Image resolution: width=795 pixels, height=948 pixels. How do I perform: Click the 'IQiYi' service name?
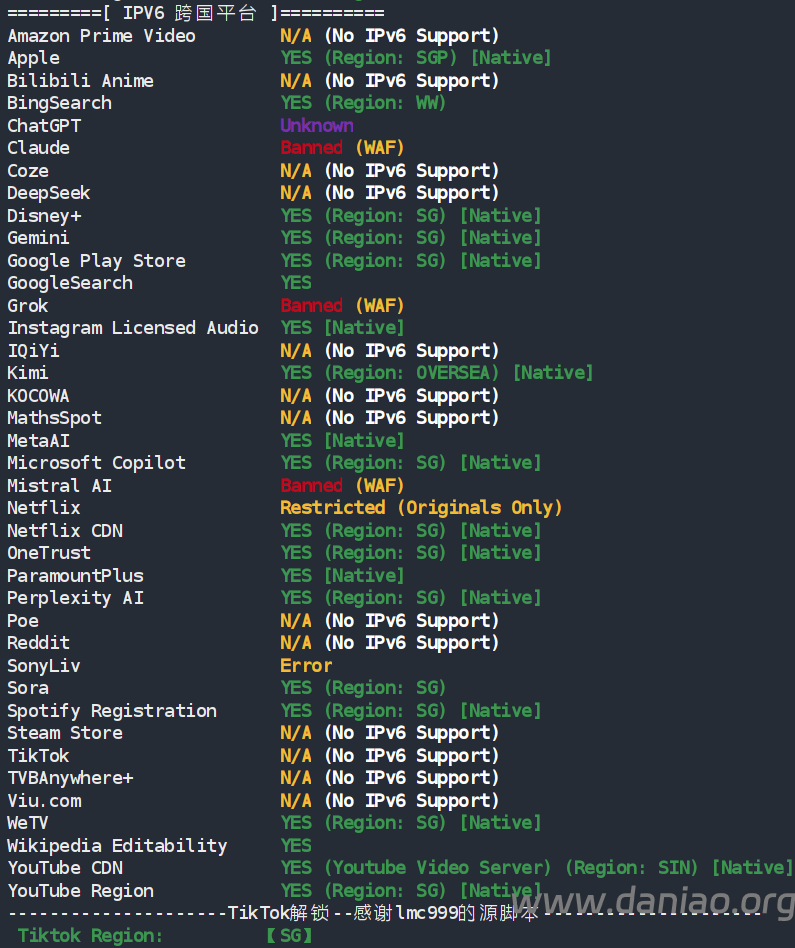click(x=33, y=351)
